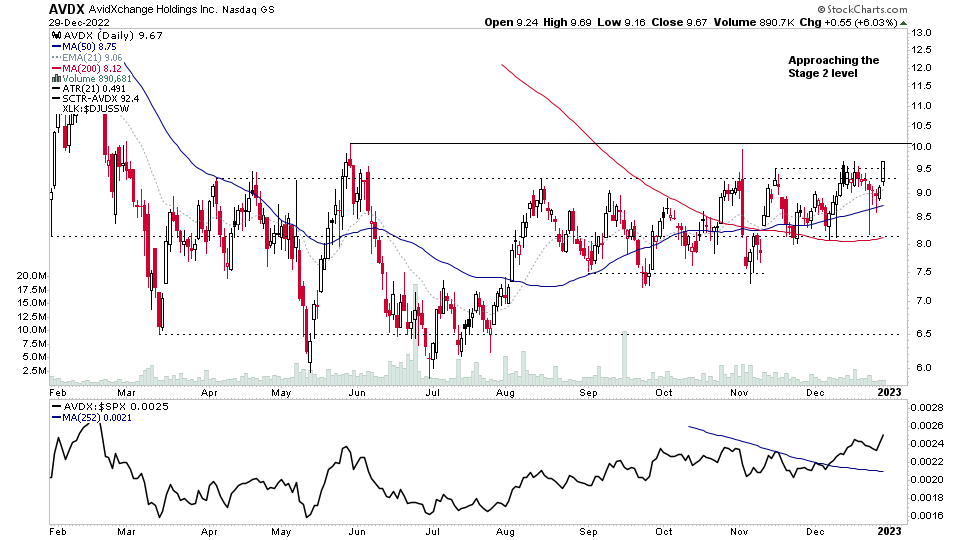This screenshot has height=540, width=960.
Task: Click the 17.5M volume axis label
Action: click(31, 290)
